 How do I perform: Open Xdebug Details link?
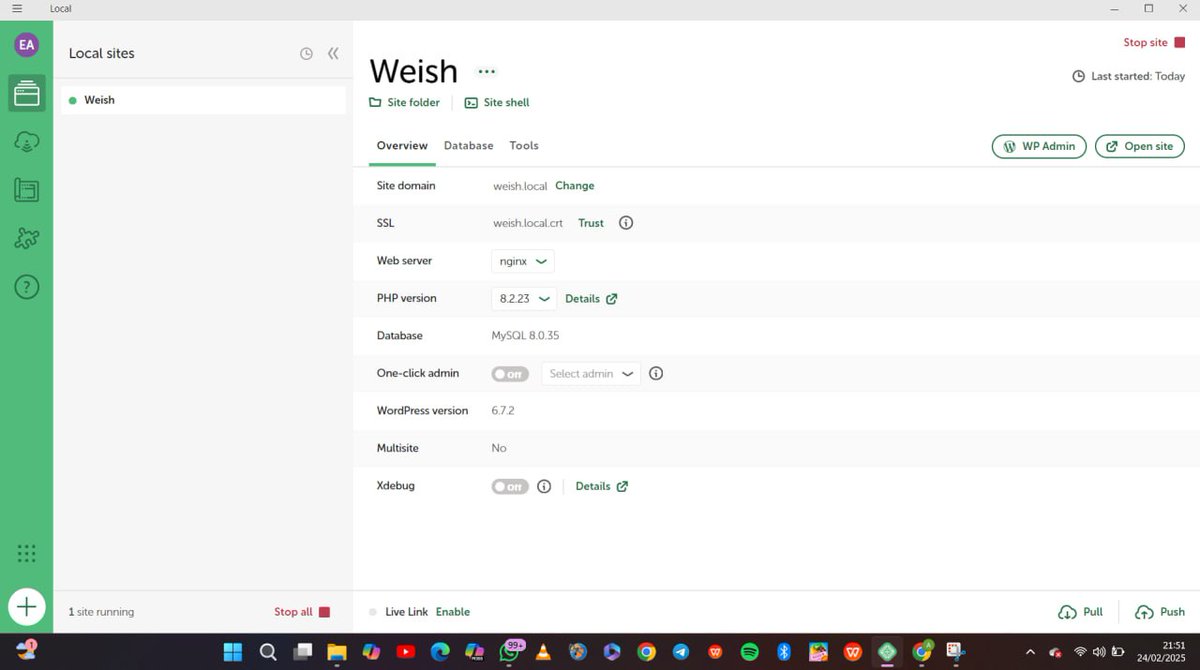pos(602,486)
